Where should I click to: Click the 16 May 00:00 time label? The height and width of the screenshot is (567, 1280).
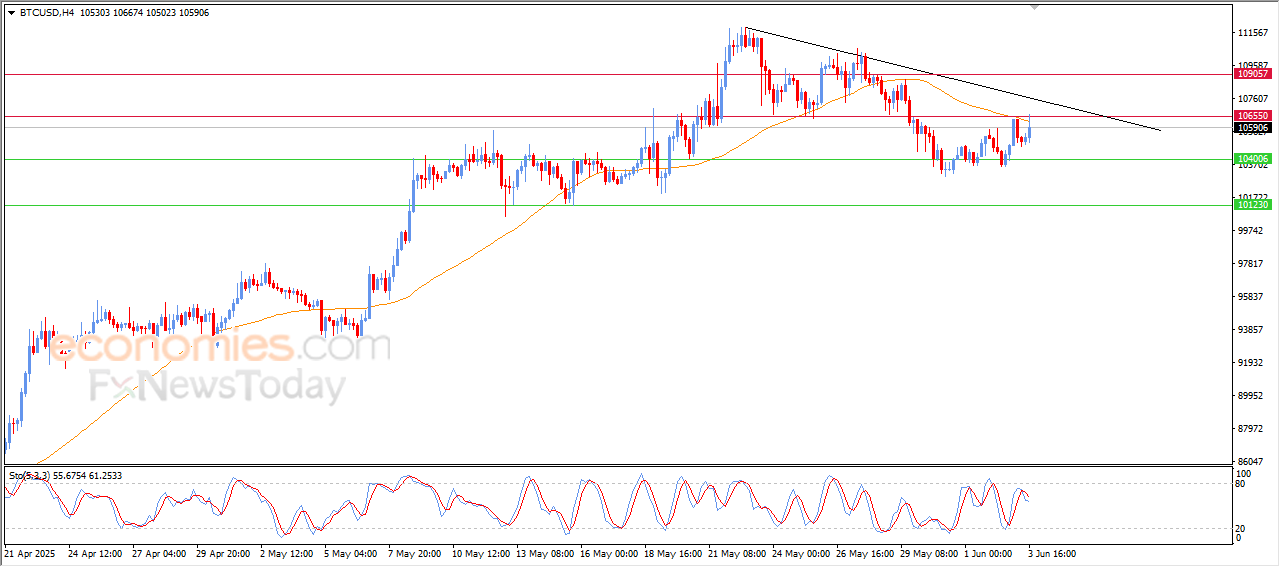(x=611, y=552)
